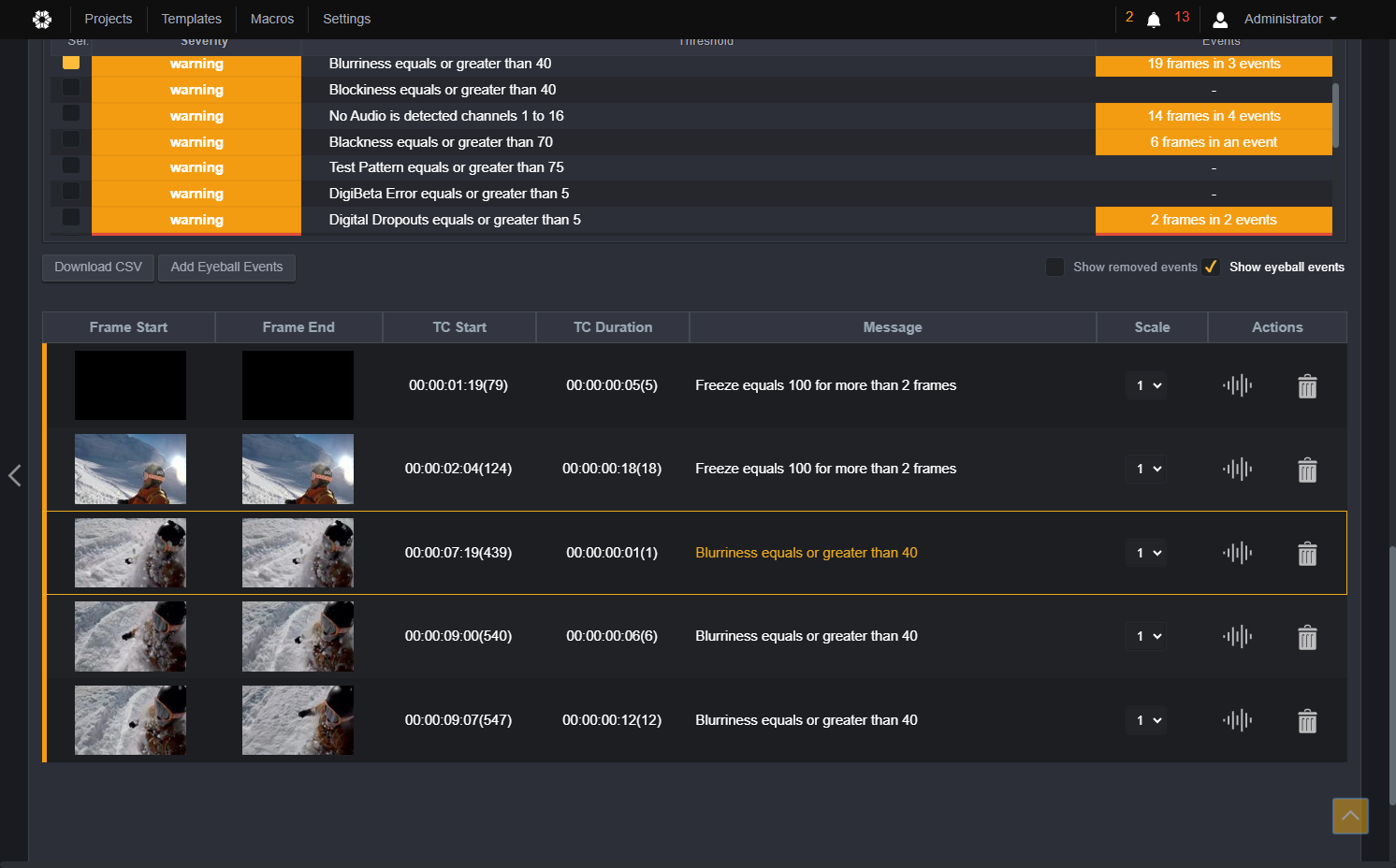Viewport: 1396px width, 868px height.
Task: Open waveform for the 00:00:02:04(124) event
Action: tap(1237, 469)
